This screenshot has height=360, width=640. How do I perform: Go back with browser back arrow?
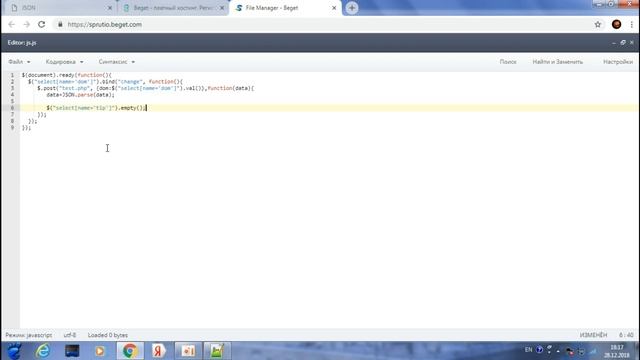pos(11,24)
